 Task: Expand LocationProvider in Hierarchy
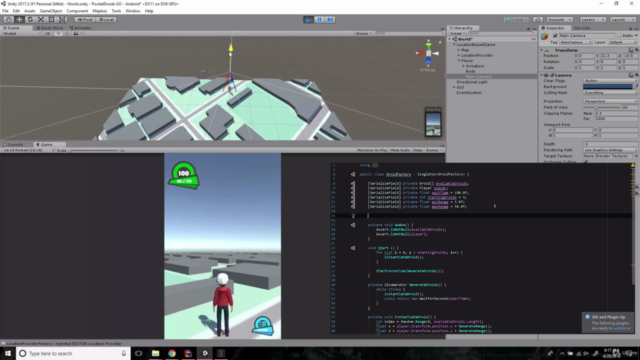[459, 55]
